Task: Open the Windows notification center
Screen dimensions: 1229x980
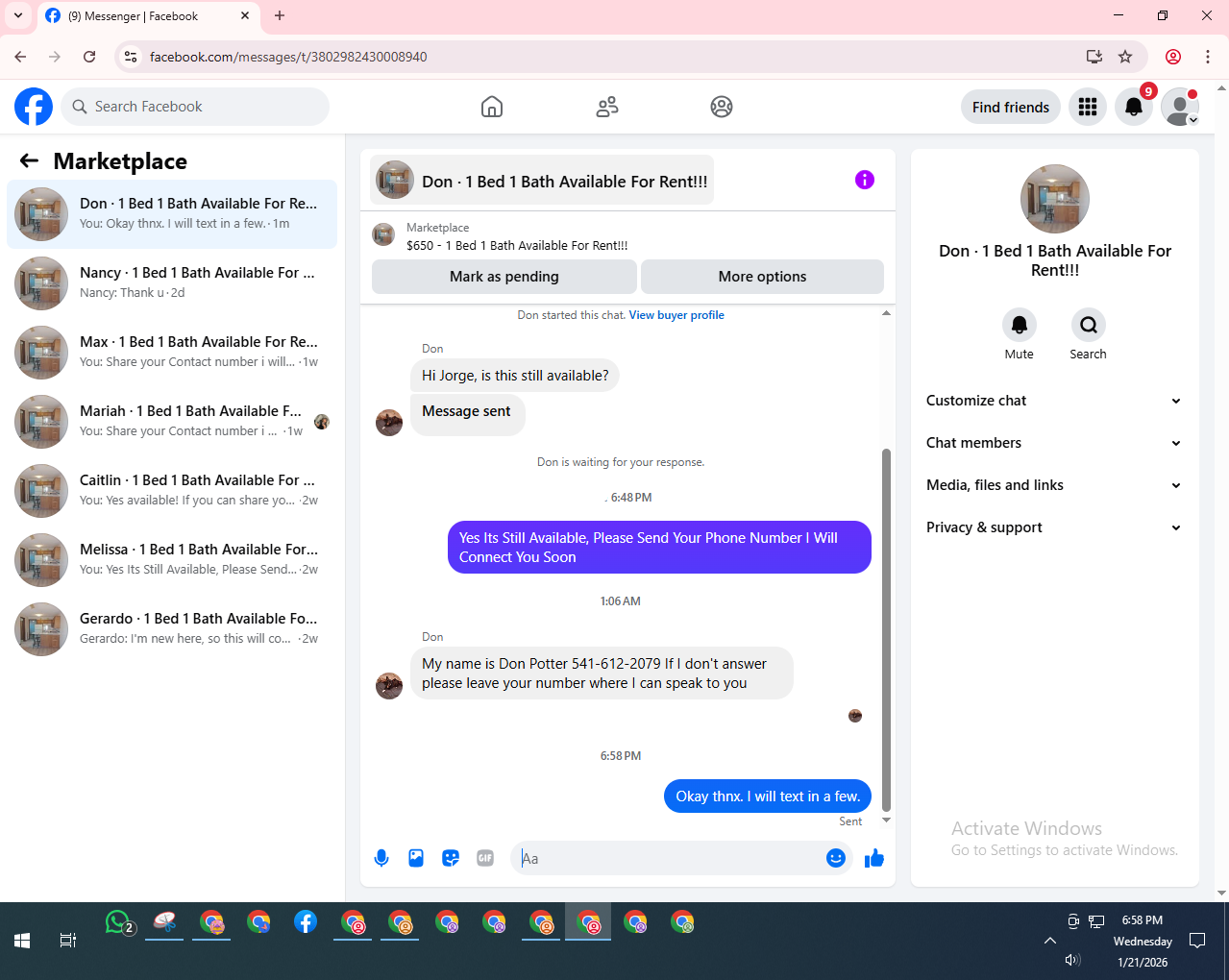Action: tap(1197, 941)
